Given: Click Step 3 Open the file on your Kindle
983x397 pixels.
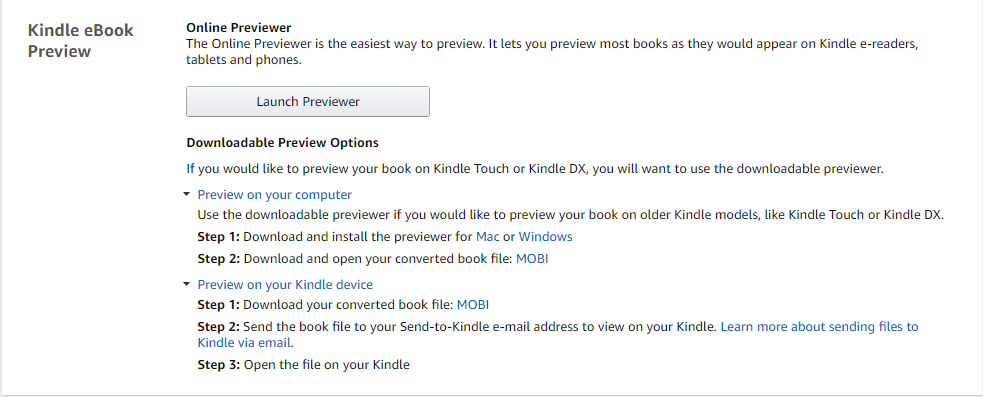Looking at the screenshot, I should (303, 365).
